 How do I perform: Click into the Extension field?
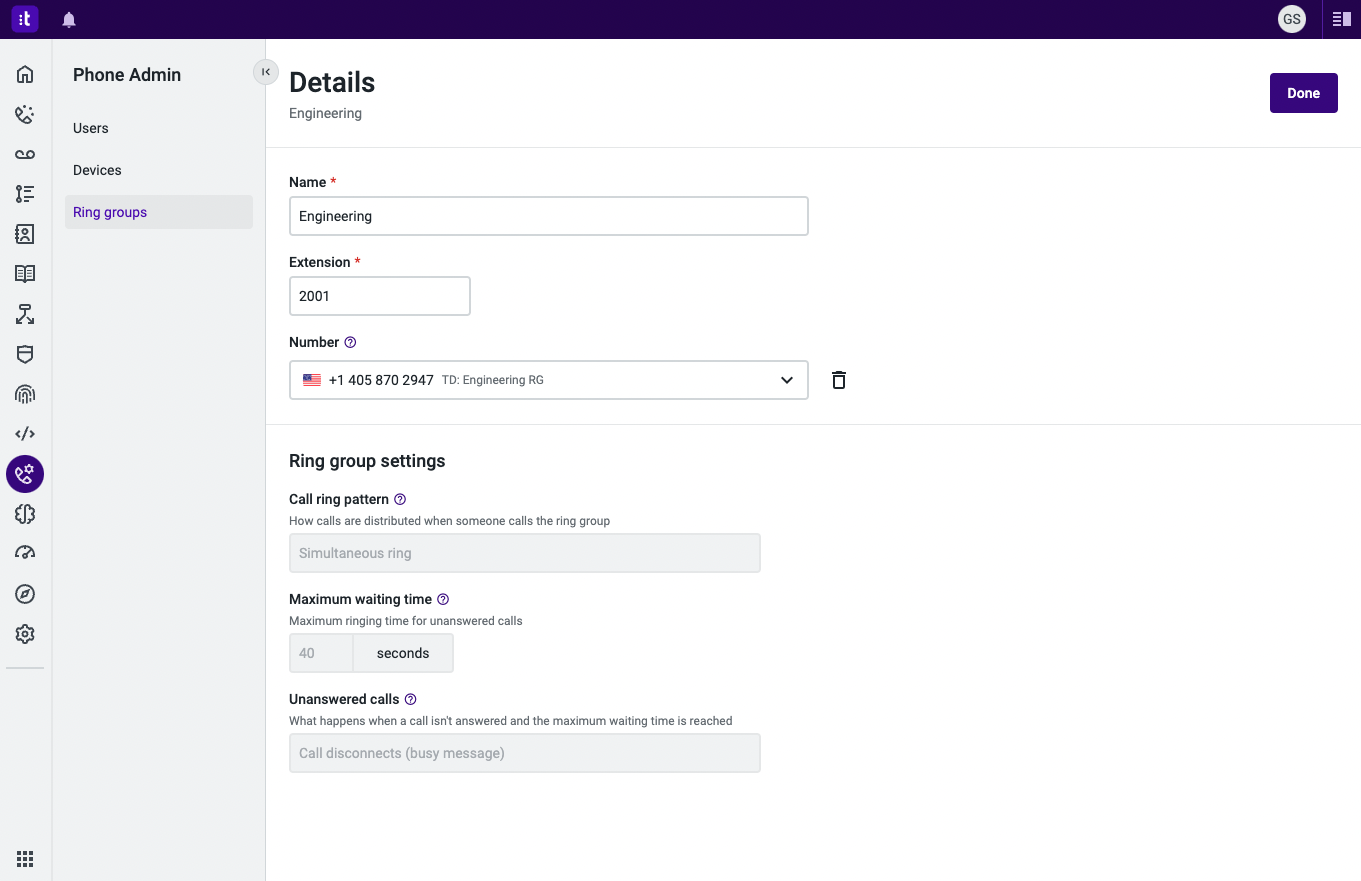[x=380, y=296]
